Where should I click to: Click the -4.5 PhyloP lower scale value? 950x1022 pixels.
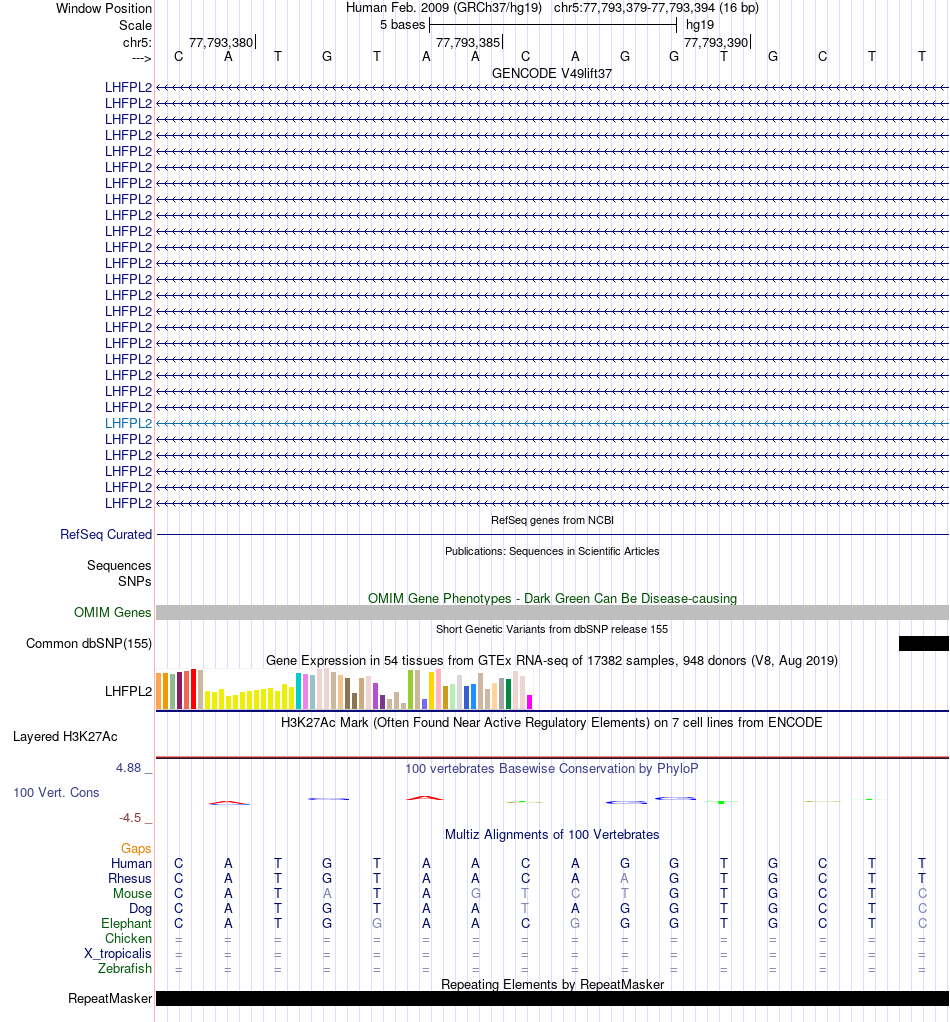[x=130, y=817]
